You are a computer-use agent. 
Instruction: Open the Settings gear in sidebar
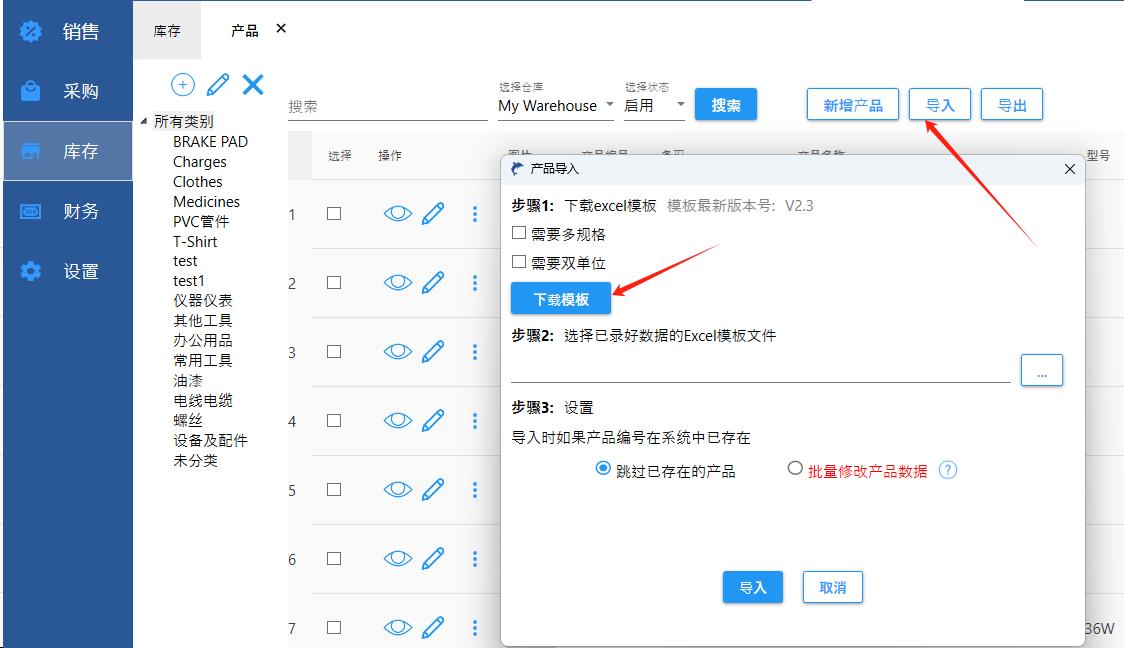click(x=66, y=271)
